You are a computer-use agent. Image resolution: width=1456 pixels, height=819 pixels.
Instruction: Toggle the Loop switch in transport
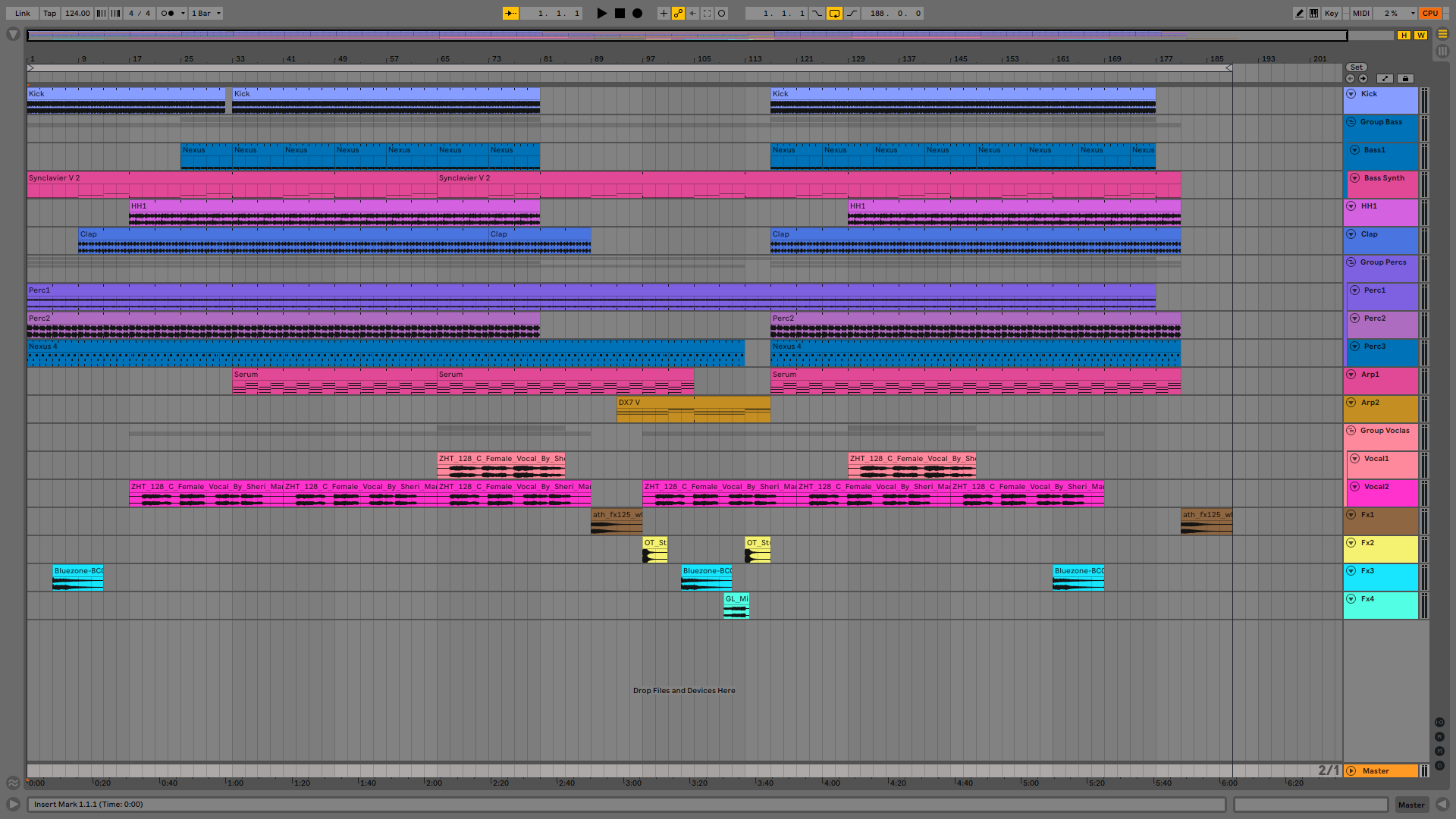[834, 13]
